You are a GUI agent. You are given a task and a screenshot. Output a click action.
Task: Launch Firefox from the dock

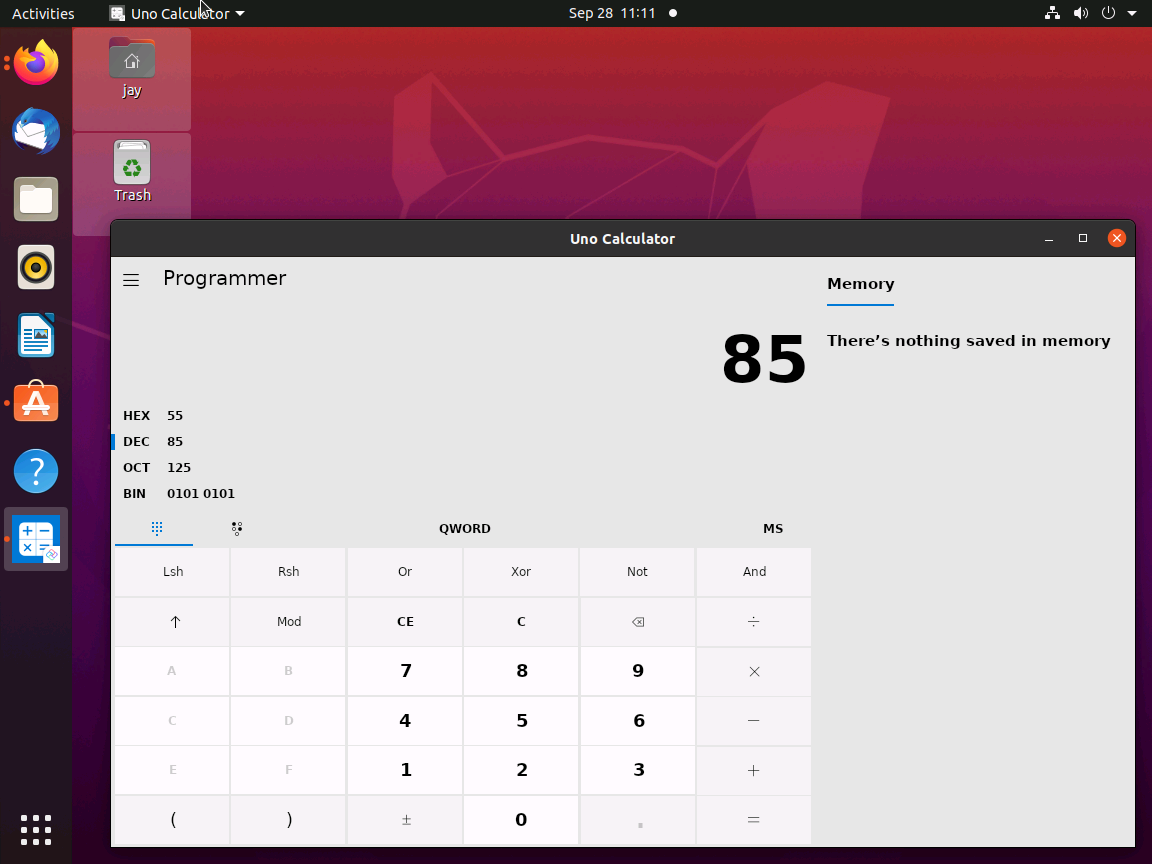(35, 62)
